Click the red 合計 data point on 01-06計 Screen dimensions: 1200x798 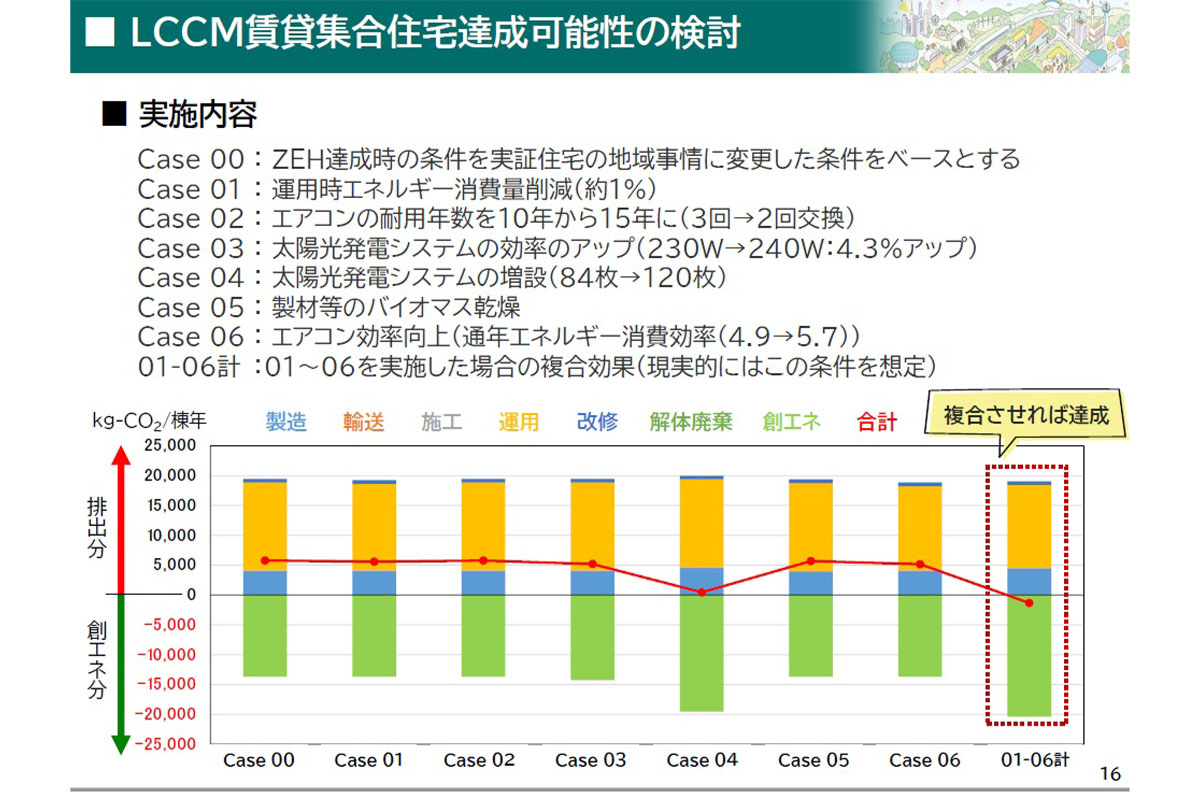point(1029,602)
